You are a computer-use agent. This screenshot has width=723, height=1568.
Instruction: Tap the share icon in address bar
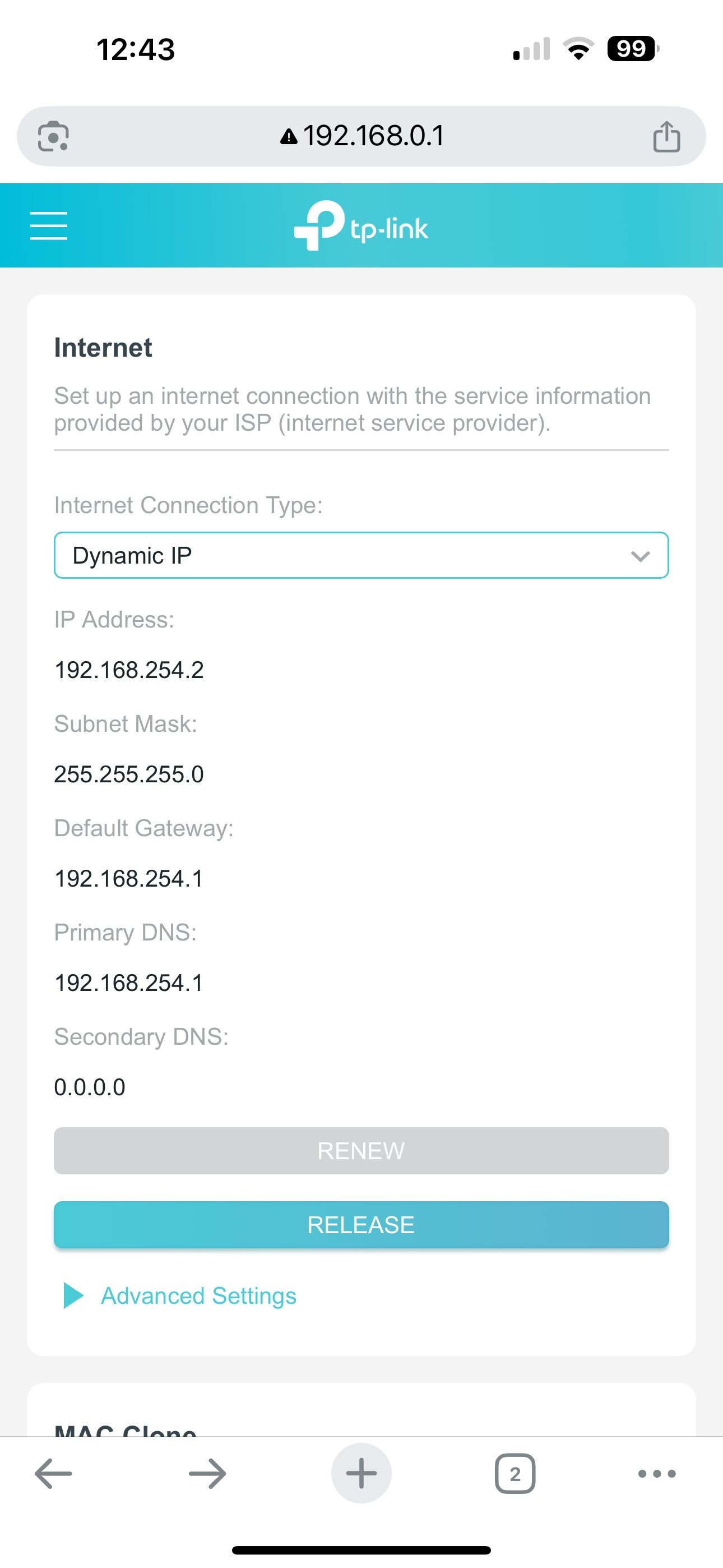pyautogui.click(x=666, y=136)
